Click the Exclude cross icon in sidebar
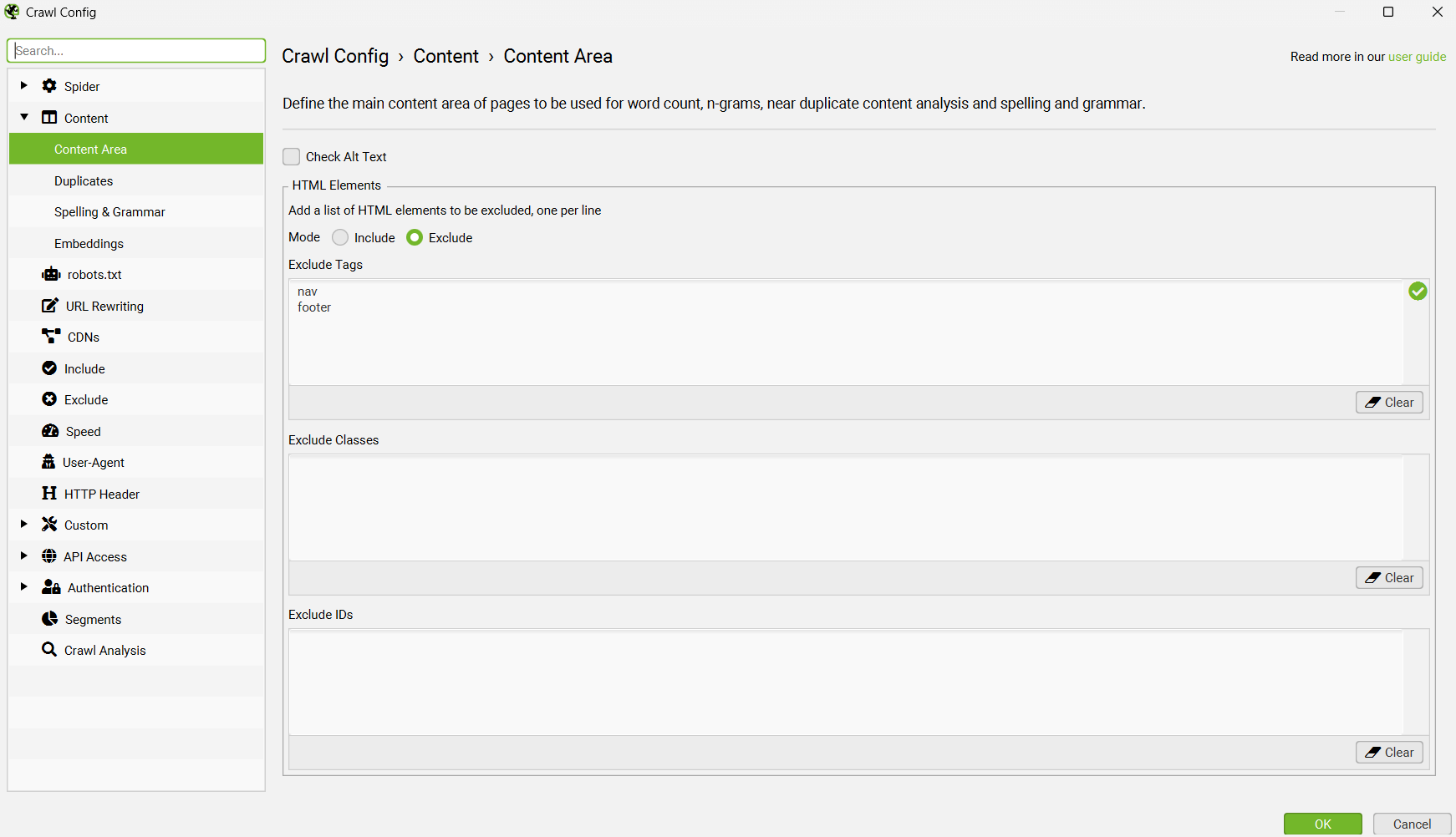This screenshot has height=837, width=1456. pos(49,399)
